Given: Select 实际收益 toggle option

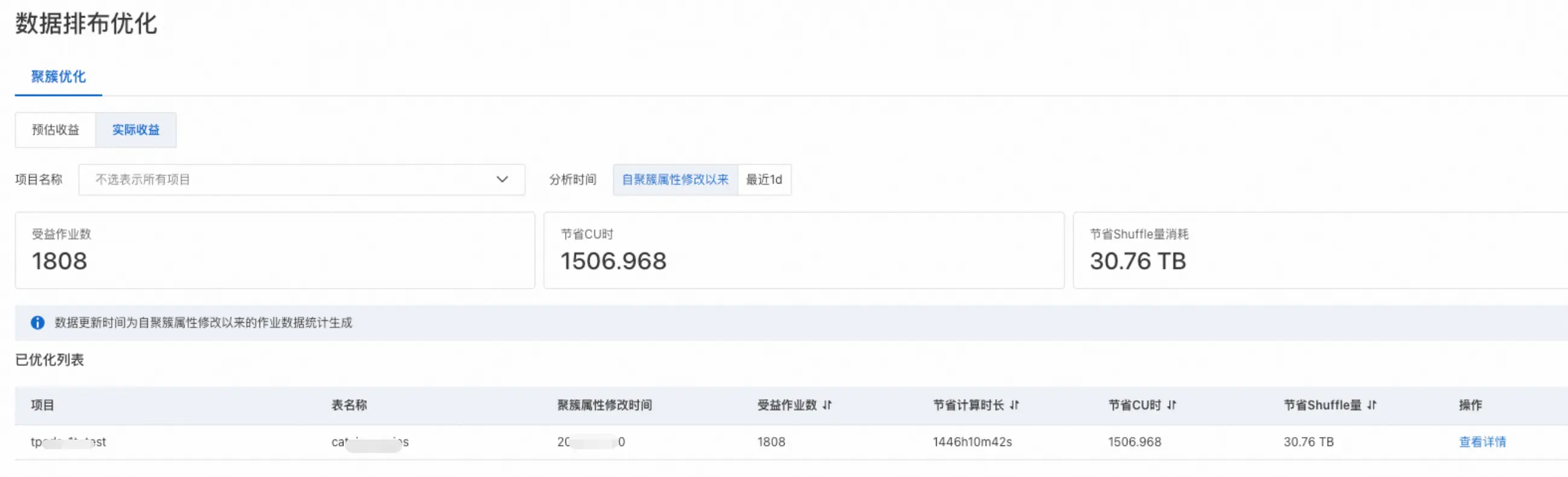Looking at the screenshot, I should point(136,130).
